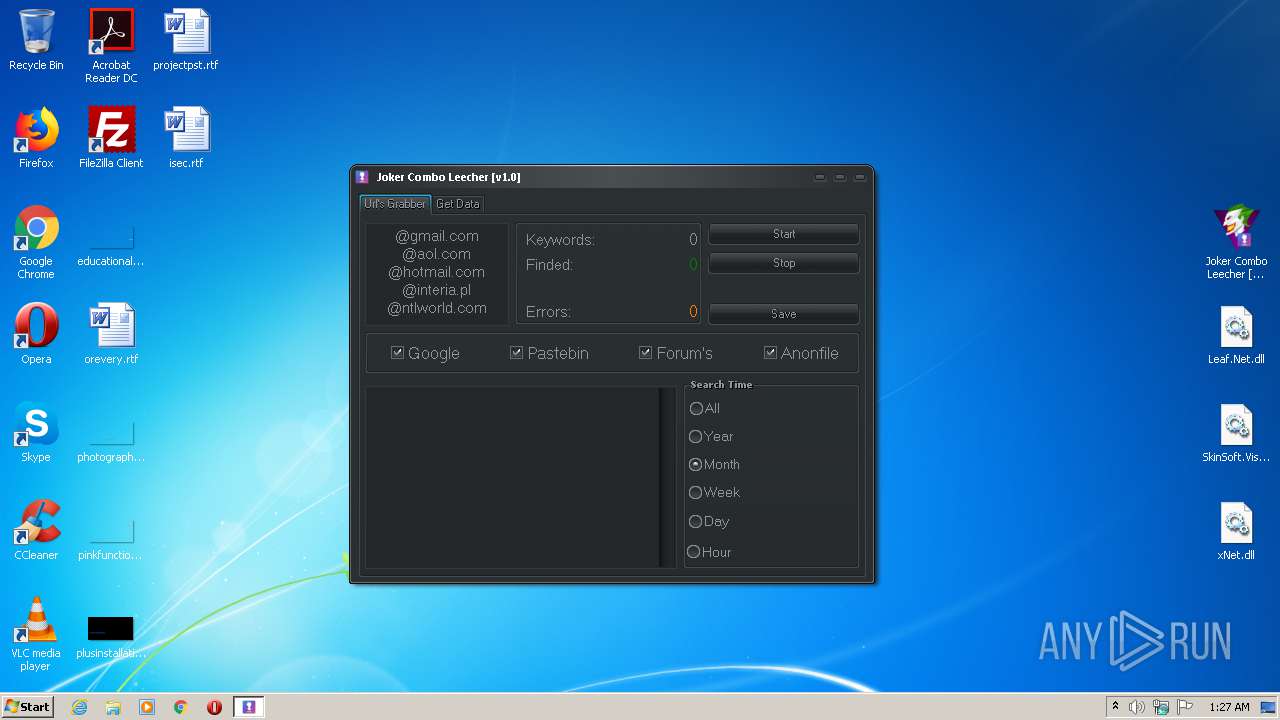Click the Action Center flag tray icon

click(1185, 707)
